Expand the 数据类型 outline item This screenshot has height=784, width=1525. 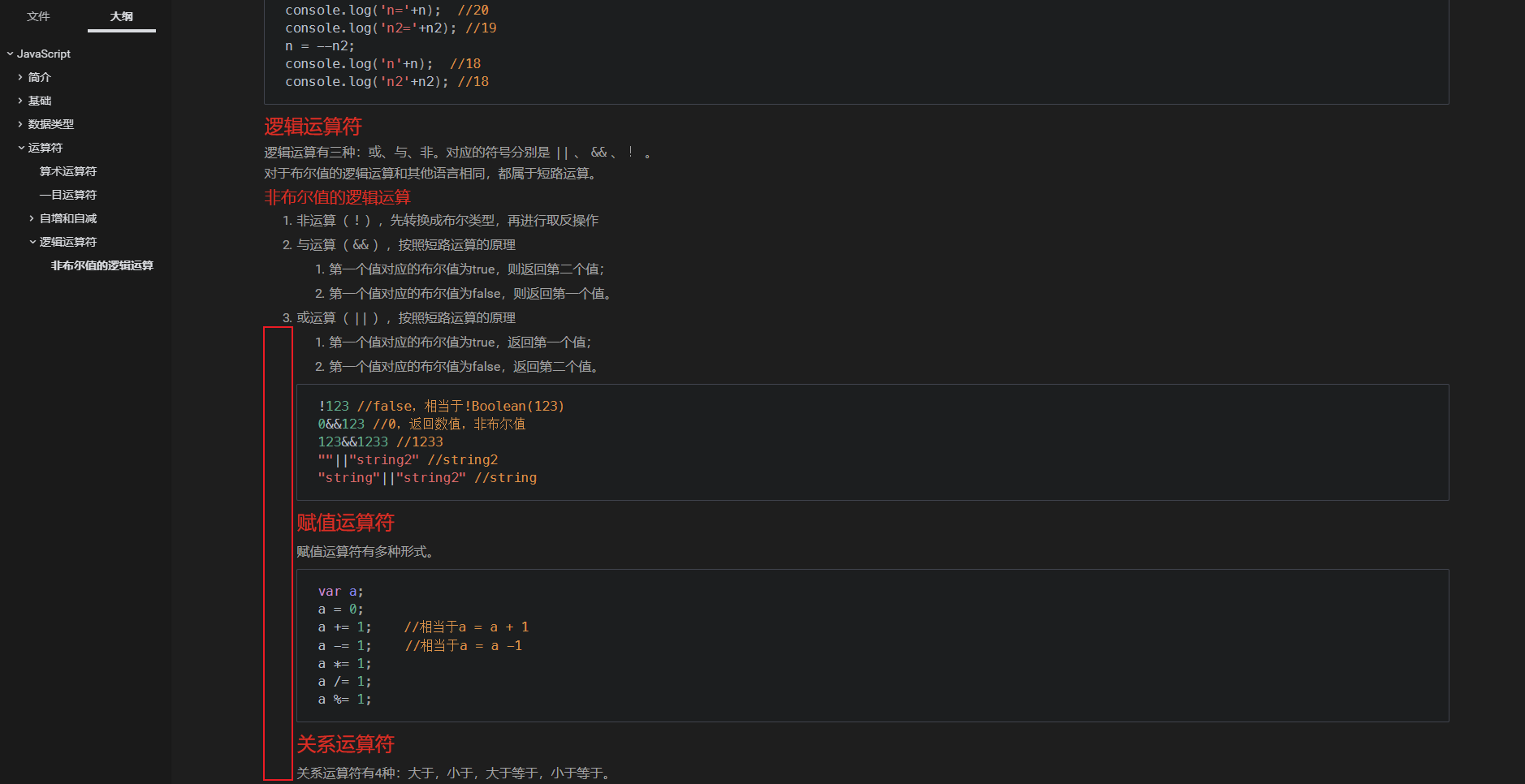(x=20, y=124)
